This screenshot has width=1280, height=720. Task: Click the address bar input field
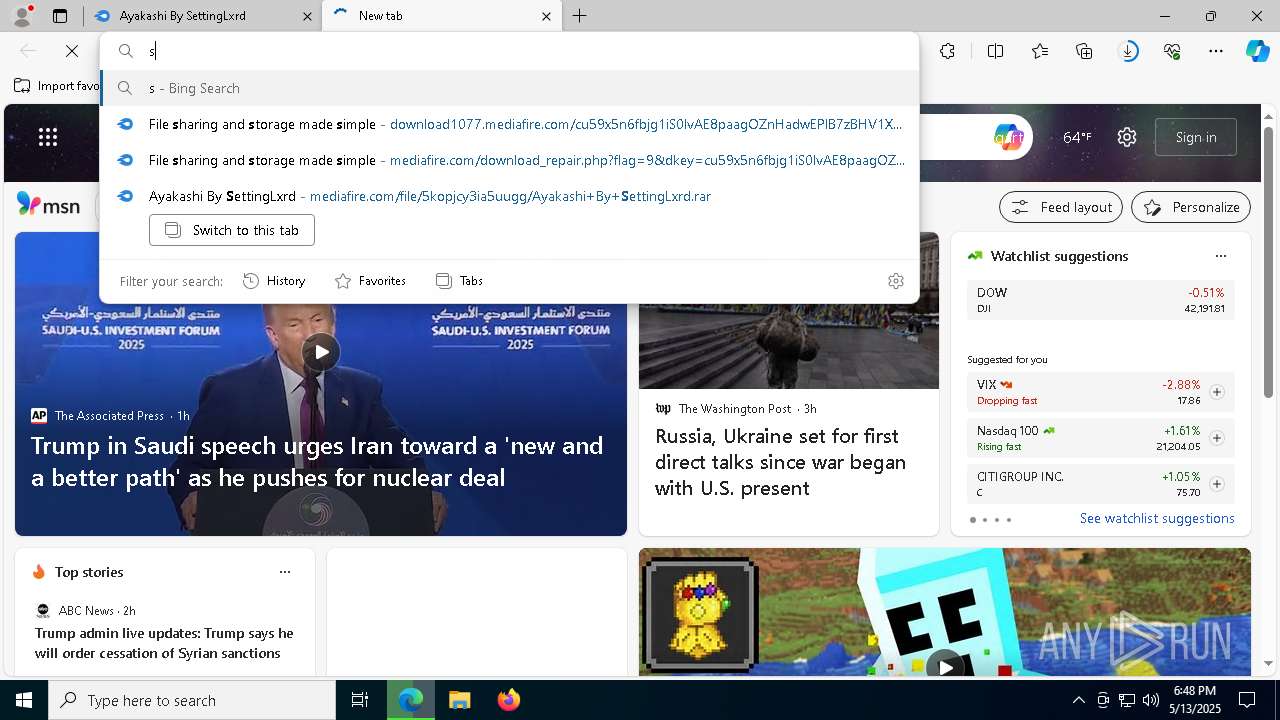pos(510,51)
